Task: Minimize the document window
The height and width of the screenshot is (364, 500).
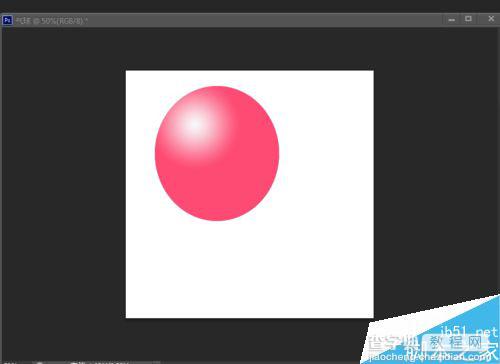Action: coord(452,20)
